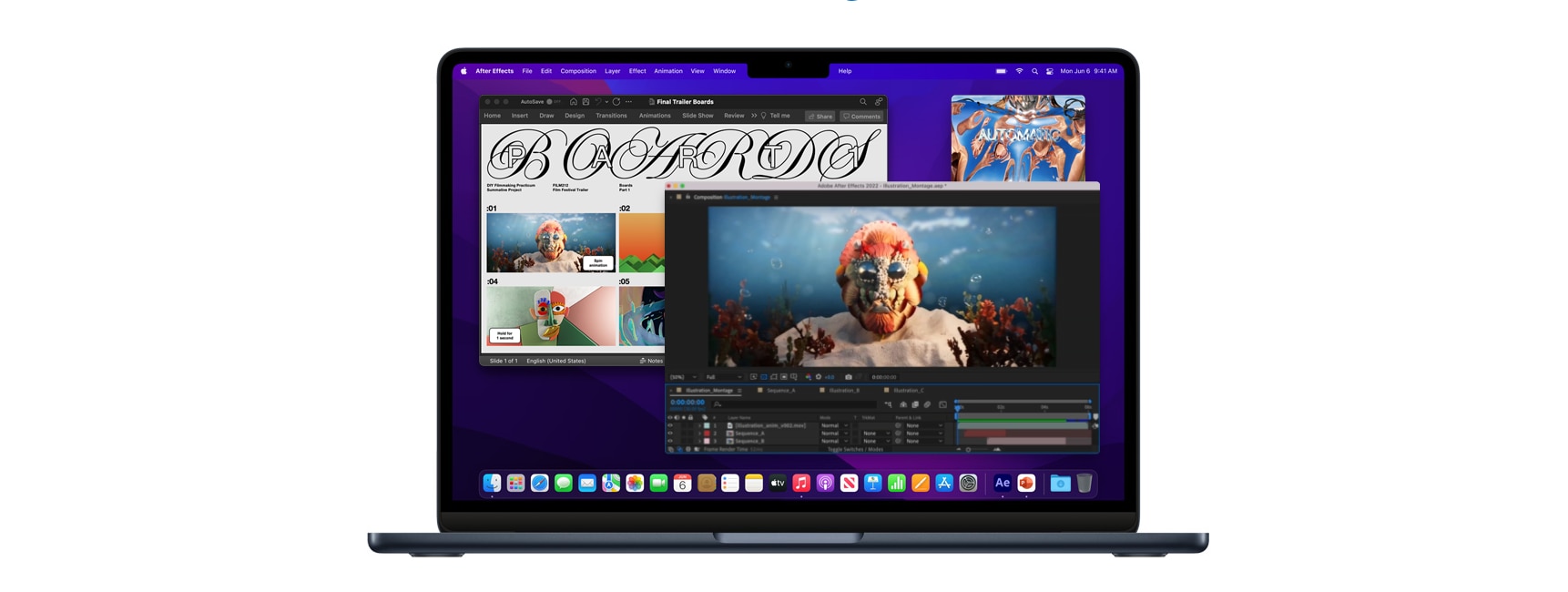
Task: Open the Composition menu in menu bar
Action: coord(578,71)
